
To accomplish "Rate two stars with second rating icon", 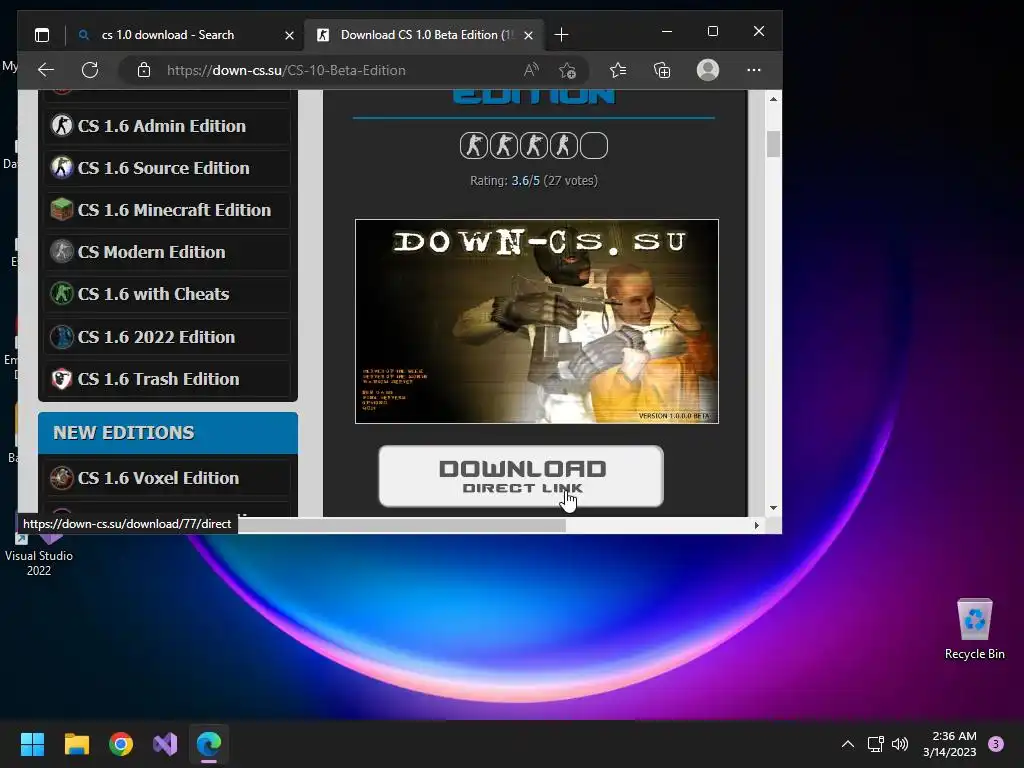I will click(x=504, y=145).
